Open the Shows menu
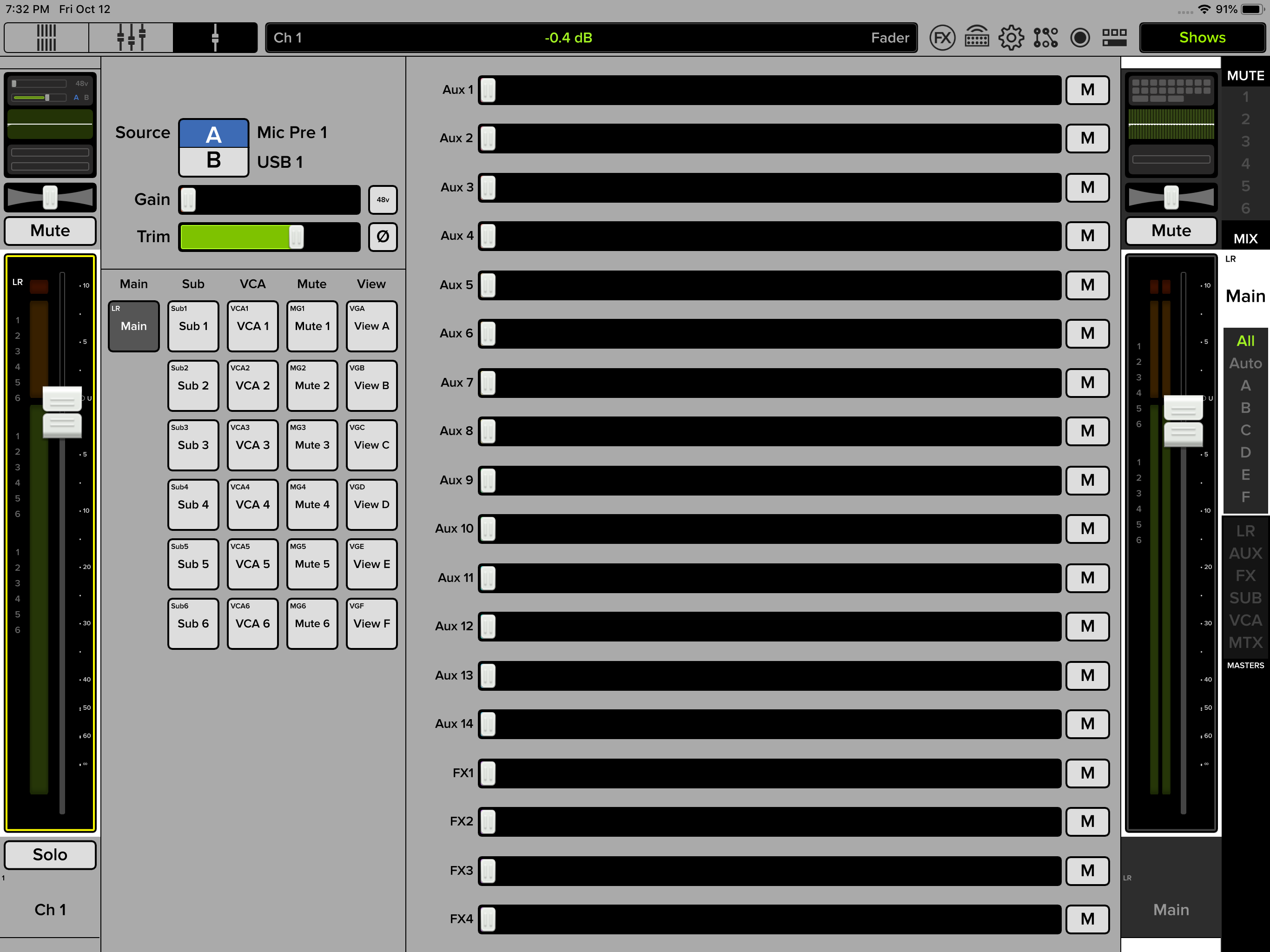 click(1202, 38)
